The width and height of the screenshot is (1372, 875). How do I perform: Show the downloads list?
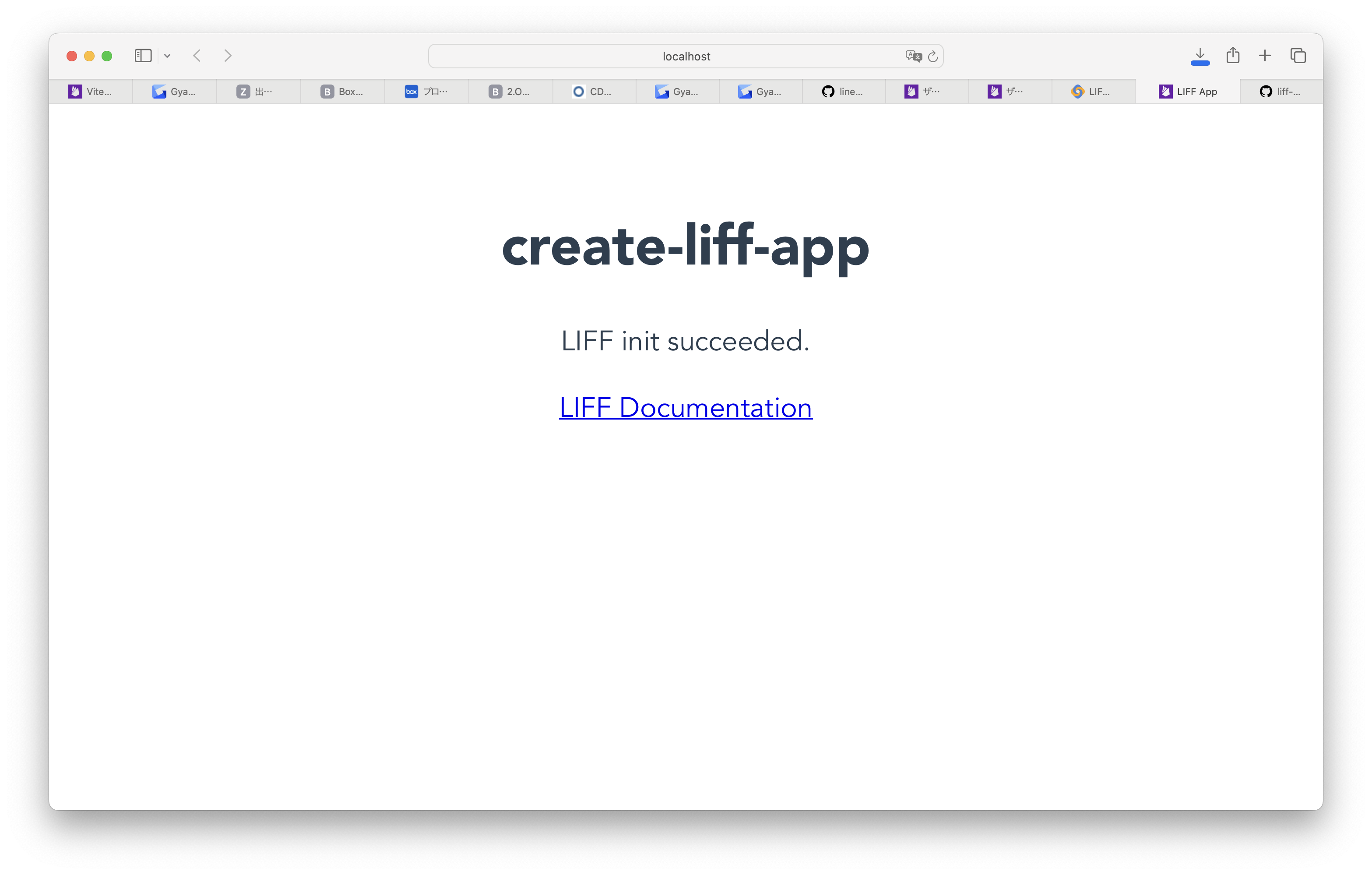click(1200, 56)
